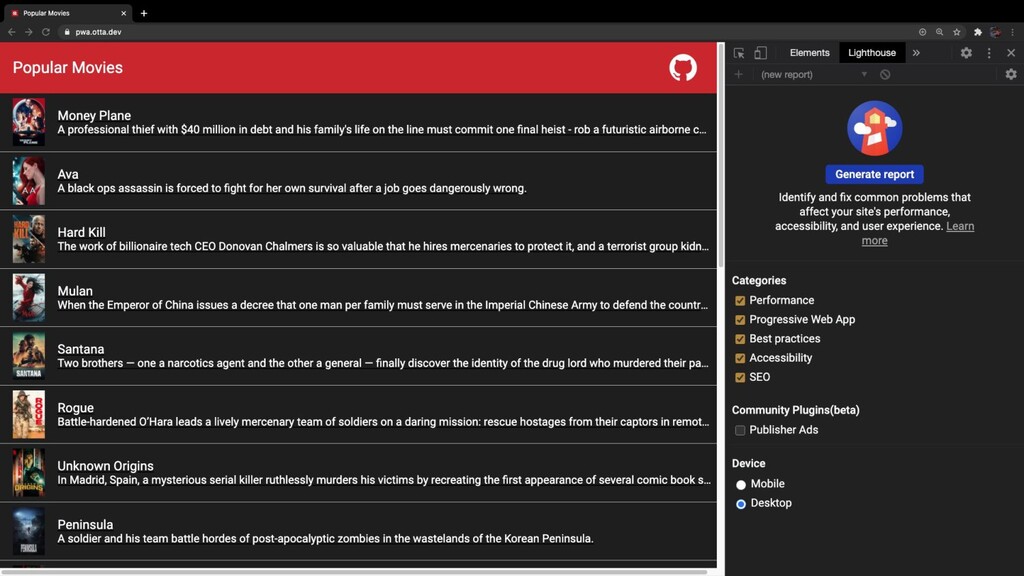Image resolution: width=1024 pixels, height=576 pixels.
Task: Select the Mobile device option
Action: (x=741, y=485)
